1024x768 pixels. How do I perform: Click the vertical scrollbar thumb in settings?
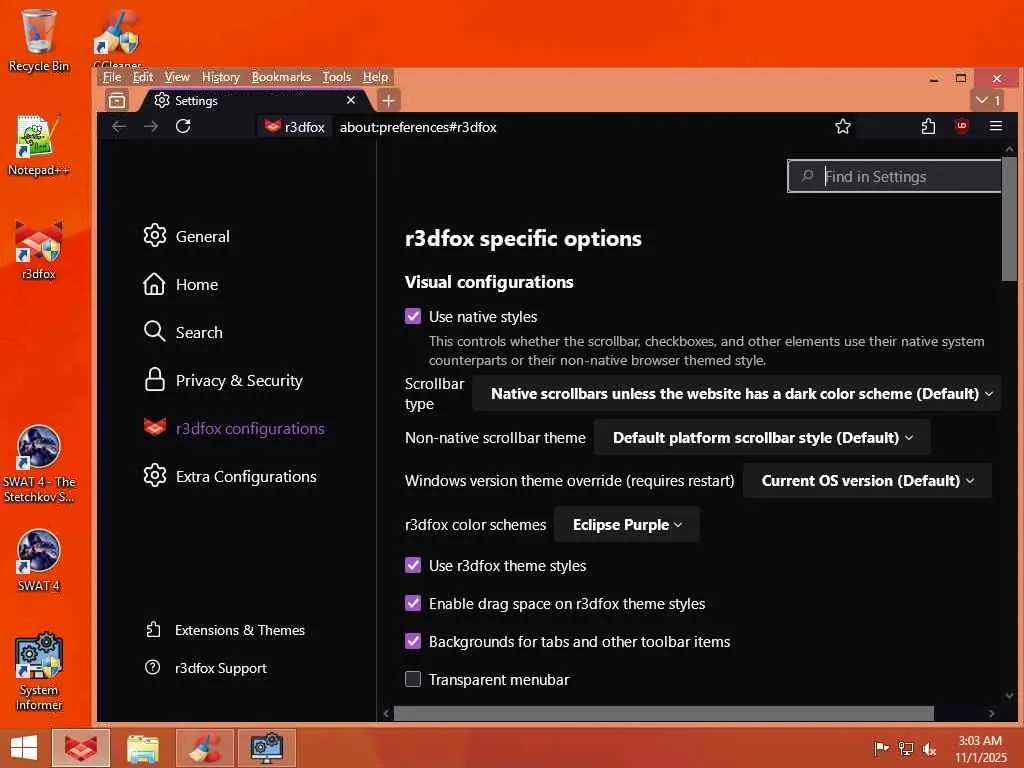[x=1010, y=219]
